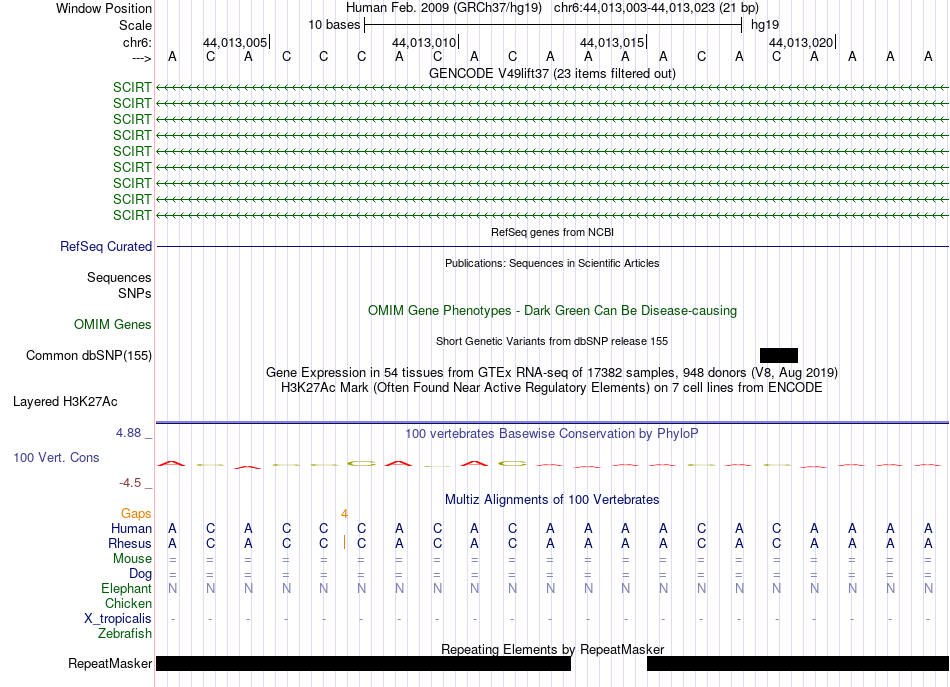Click the Gaps row label
Viewport: 950px width, 687px height.
click(x=136, y=514)
